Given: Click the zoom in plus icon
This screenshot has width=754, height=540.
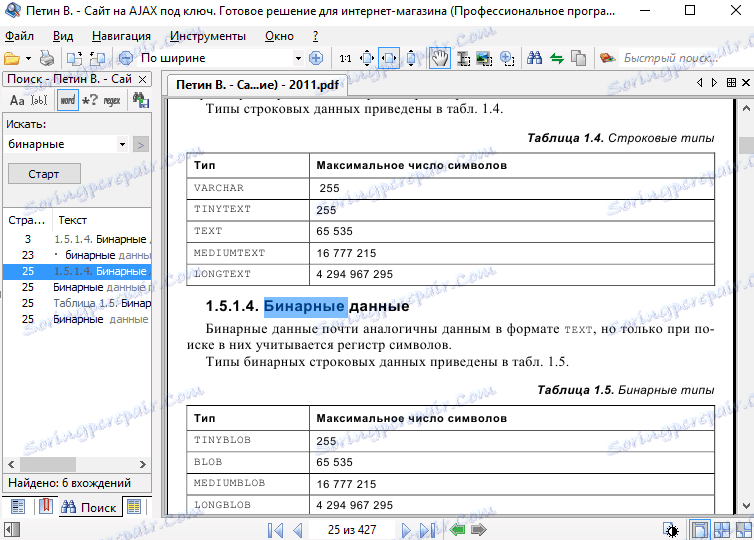Looking at the screenshot, I should [x=316, y=58].
